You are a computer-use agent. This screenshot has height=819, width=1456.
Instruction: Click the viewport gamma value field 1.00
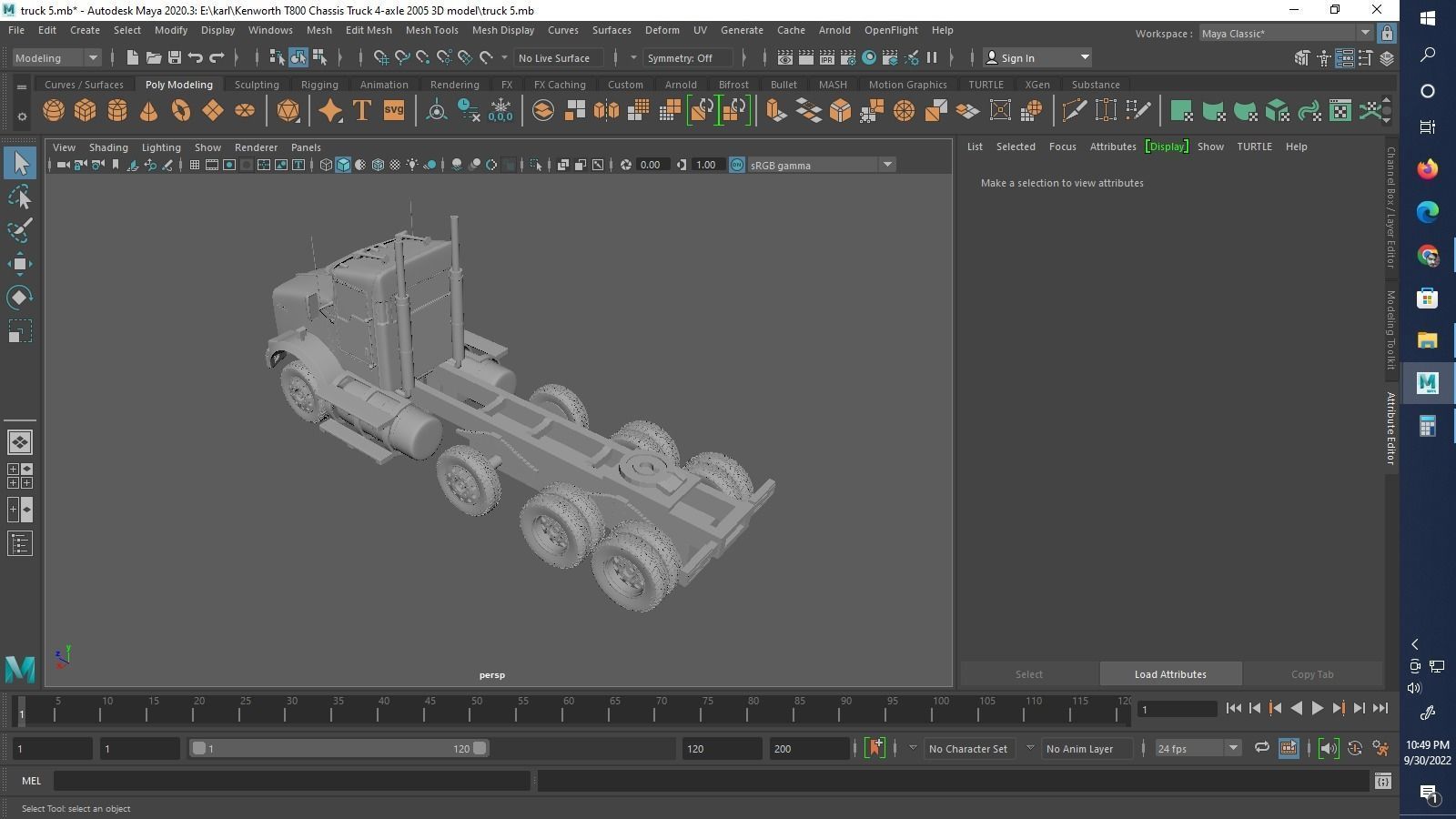(706, 165)
